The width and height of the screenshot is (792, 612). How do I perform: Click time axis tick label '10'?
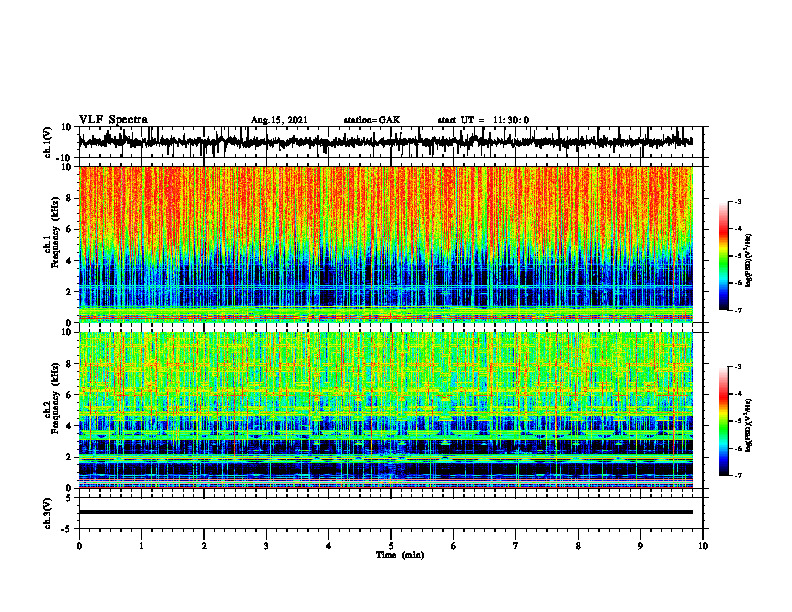pos(703,546)
